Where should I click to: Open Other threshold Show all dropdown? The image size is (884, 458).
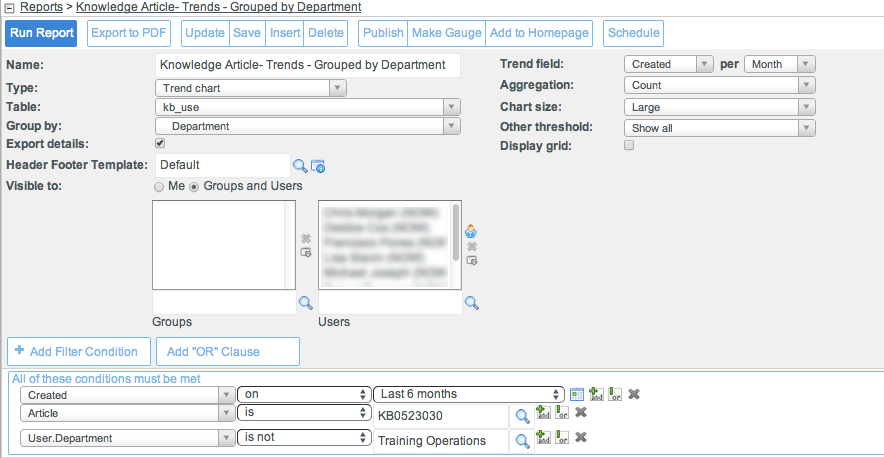point(720,128)
